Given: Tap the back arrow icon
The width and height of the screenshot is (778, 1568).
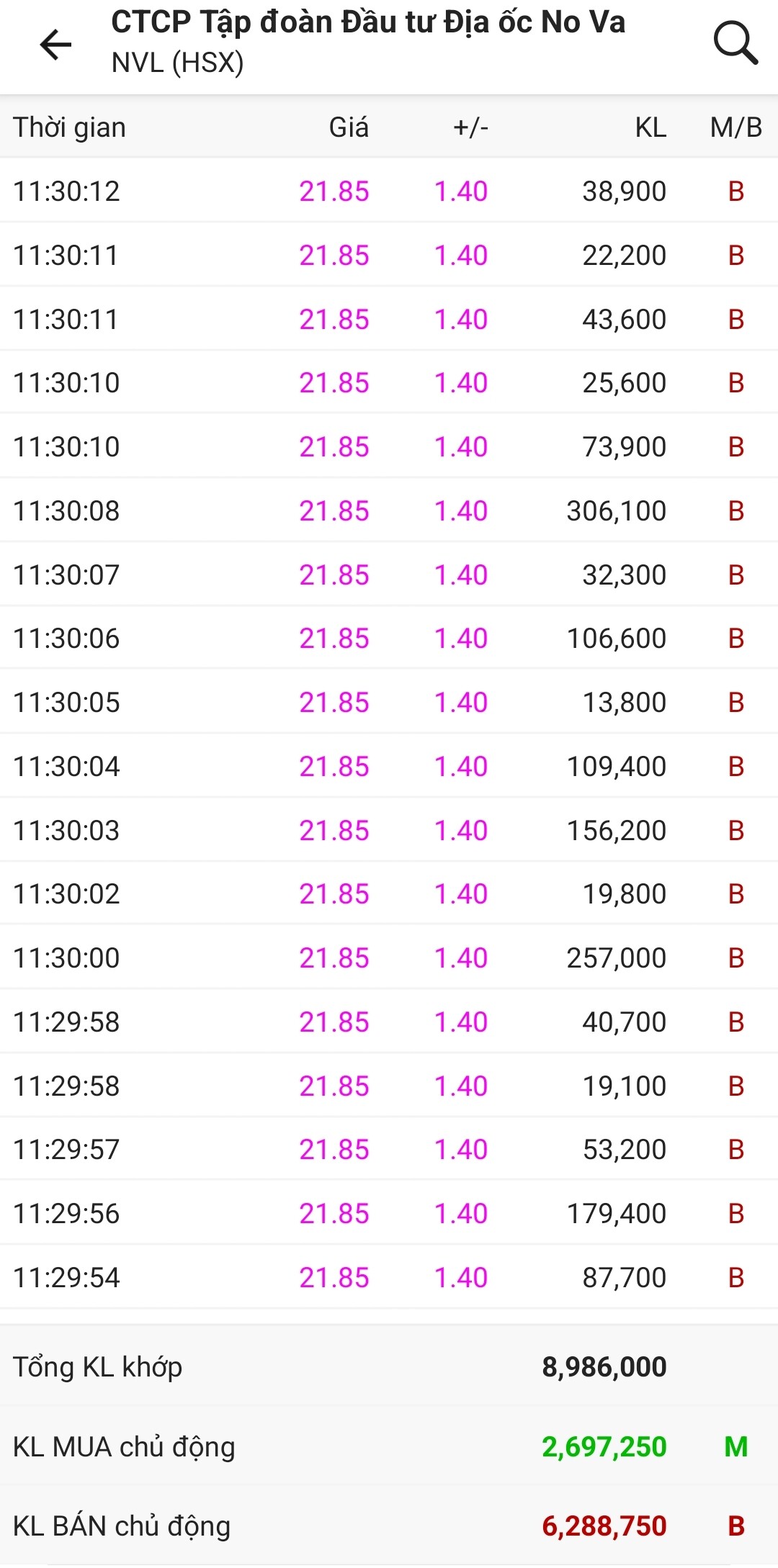Looking at the screenshot, I should (x=55, y=45).
